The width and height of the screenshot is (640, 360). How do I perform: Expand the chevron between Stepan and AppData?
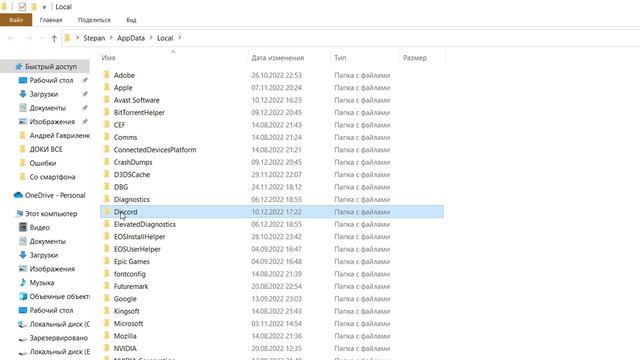click(111, 38)
